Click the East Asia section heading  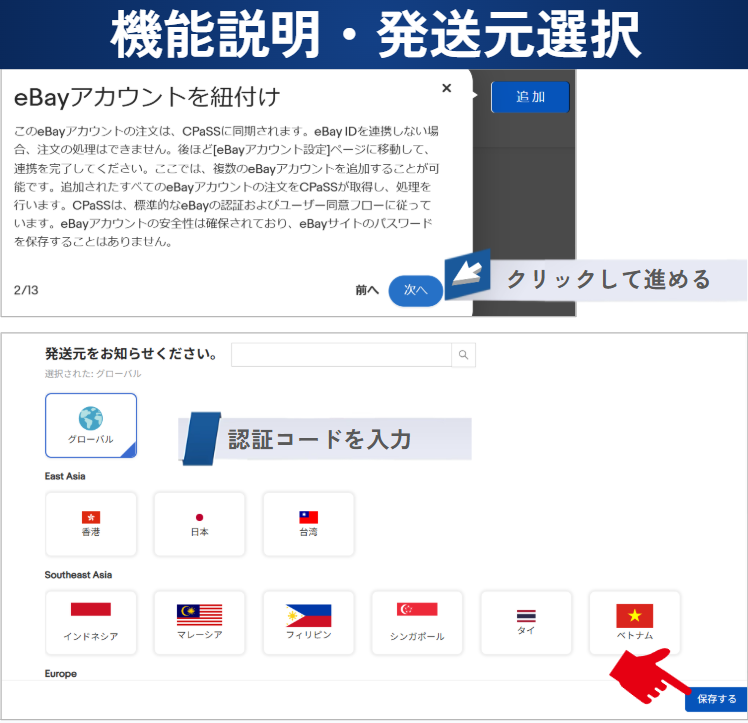pyautogui.click(x=65, y=476)
